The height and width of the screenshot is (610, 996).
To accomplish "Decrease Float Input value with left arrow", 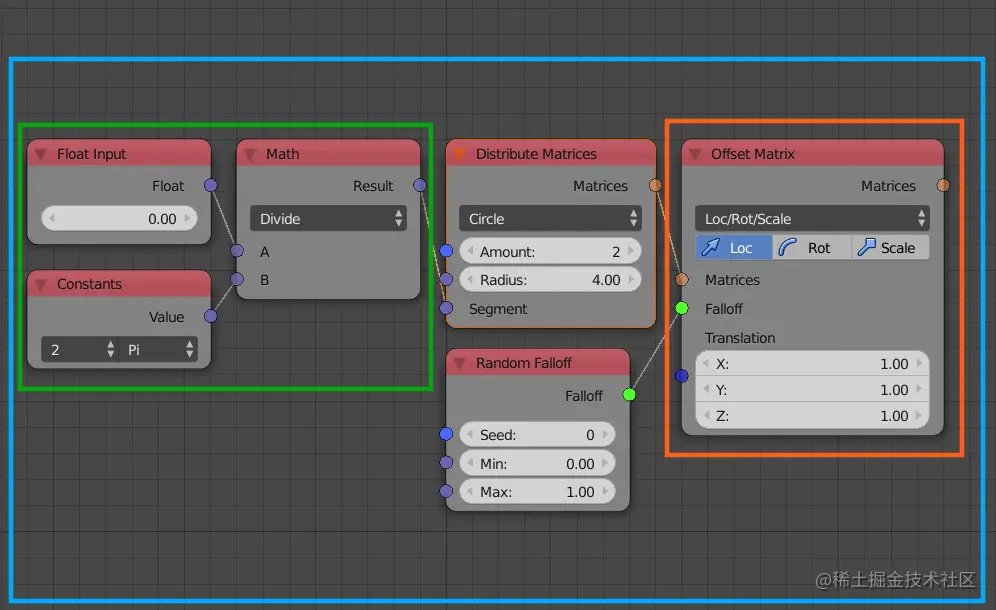I will [51, 218].
